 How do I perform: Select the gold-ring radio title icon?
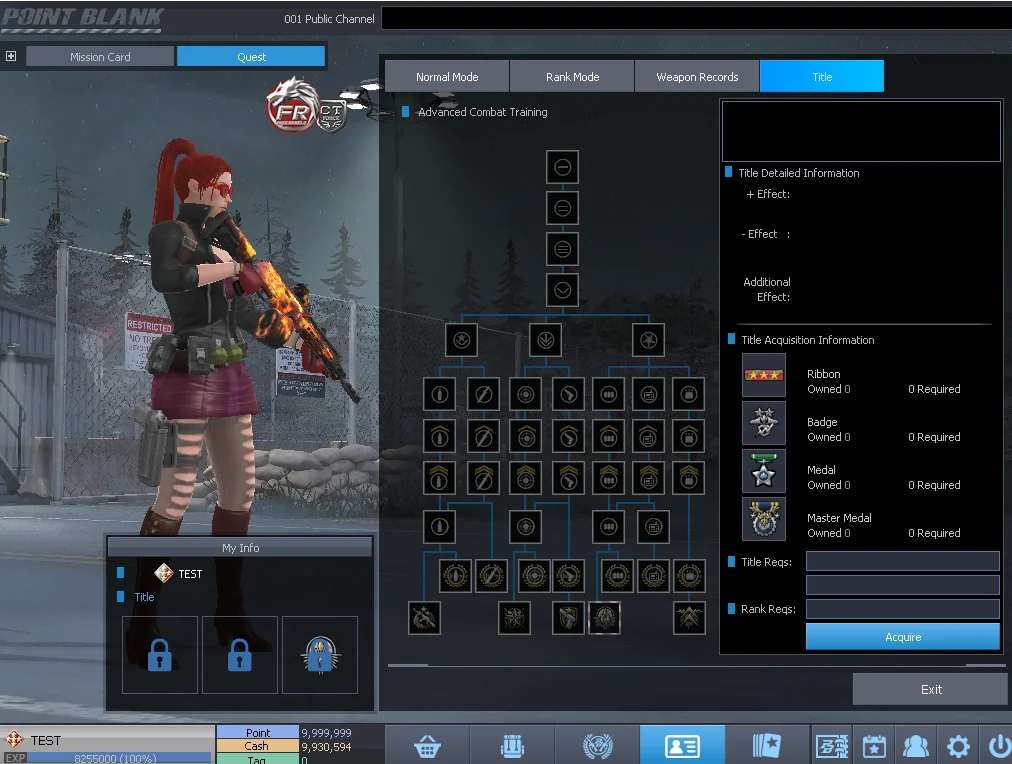click(x=654, y=527)
